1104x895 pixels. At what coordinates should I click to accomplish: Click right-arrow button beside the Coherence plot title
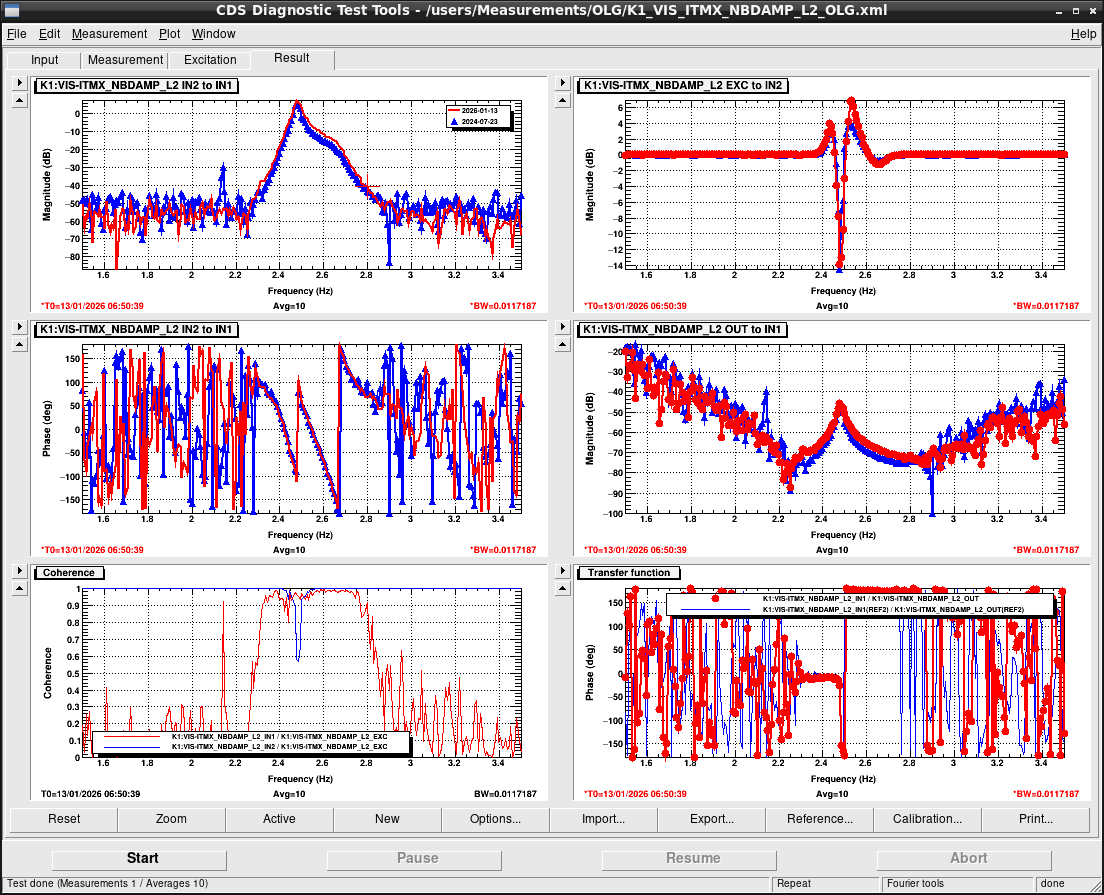19,571
